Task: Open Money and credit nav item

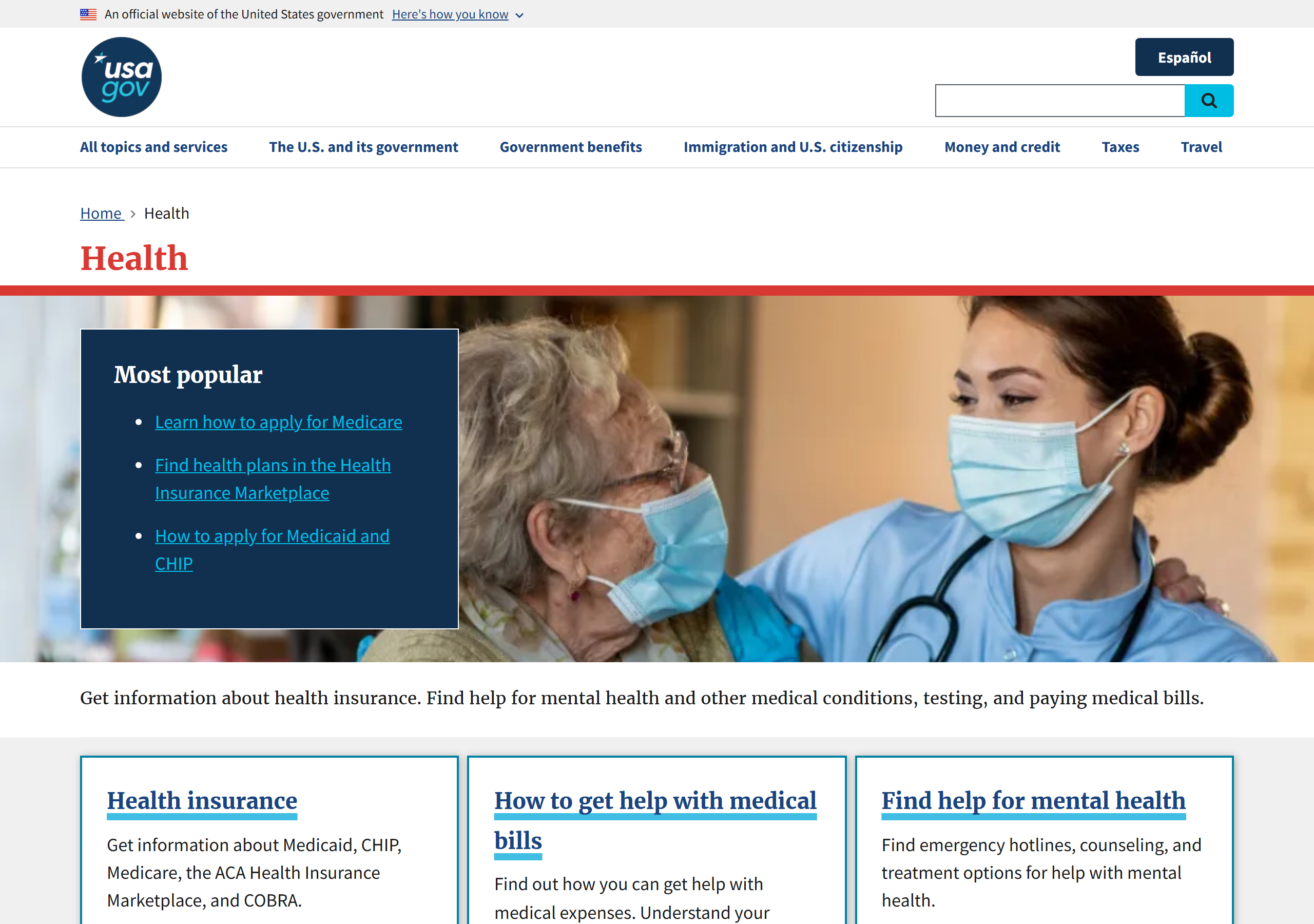Action: coord(1002,147)
